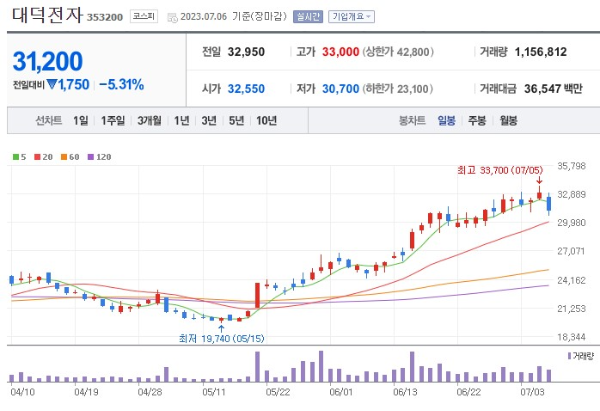Click the 상한가 42,800 text

click(x=398, y=52)
